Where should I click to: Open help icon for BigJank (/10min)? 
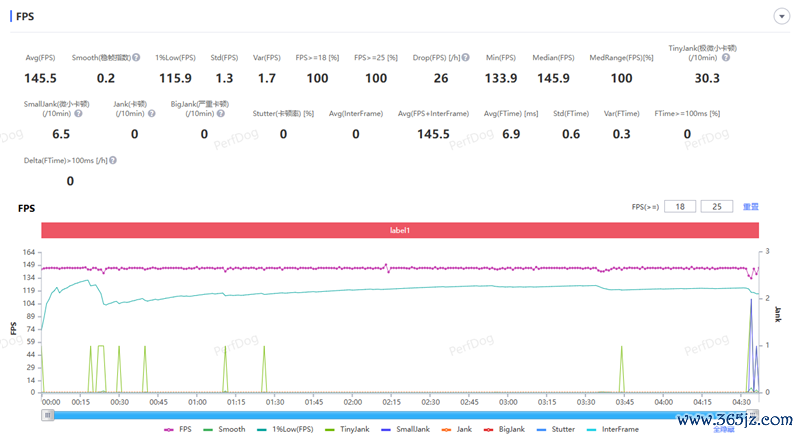coord(220,114)
